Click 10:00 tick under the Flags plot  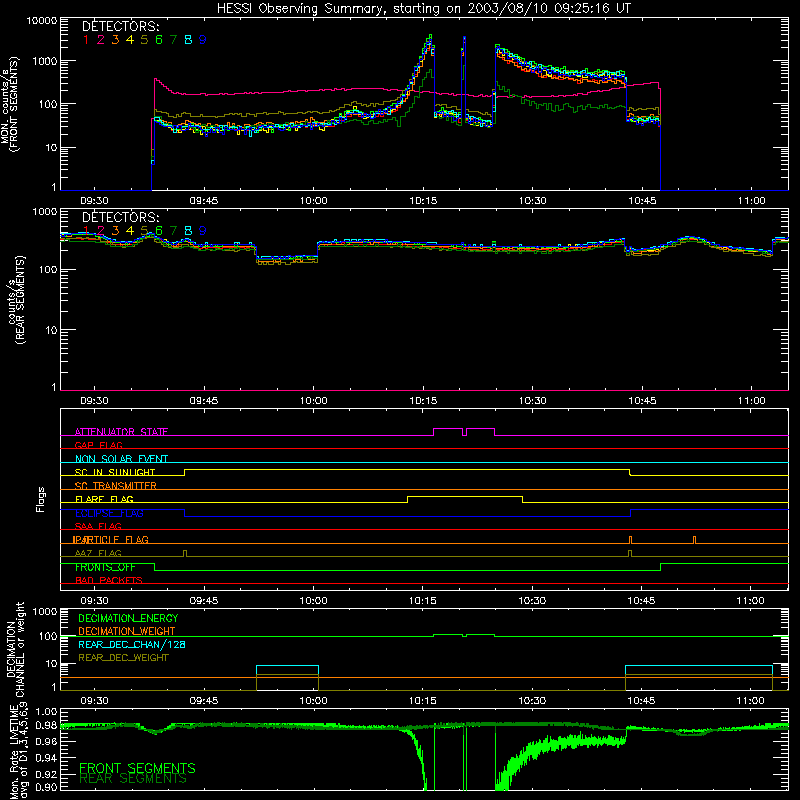click(x=313, y=601)
